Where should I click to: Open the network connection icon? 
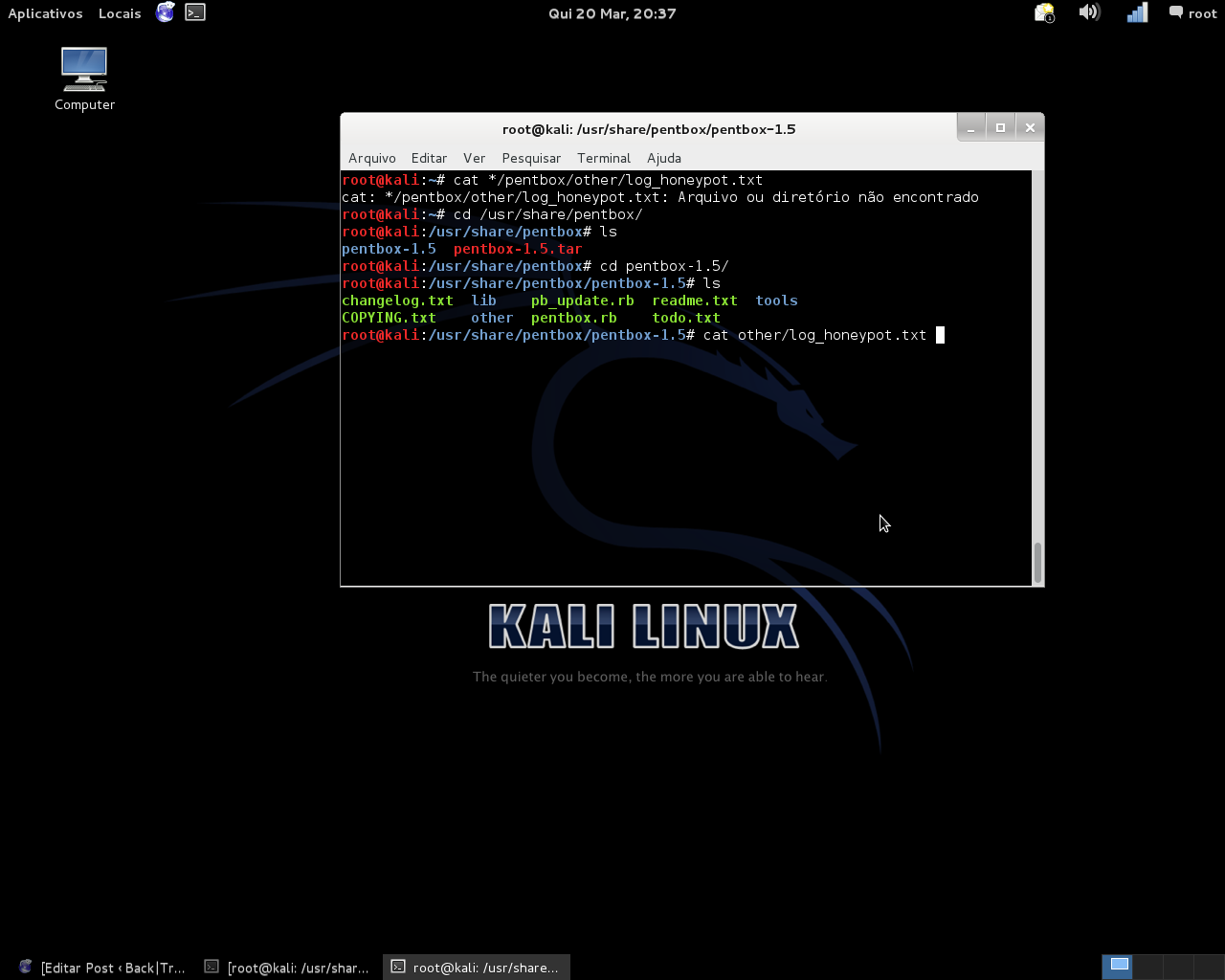(1137, 12)
